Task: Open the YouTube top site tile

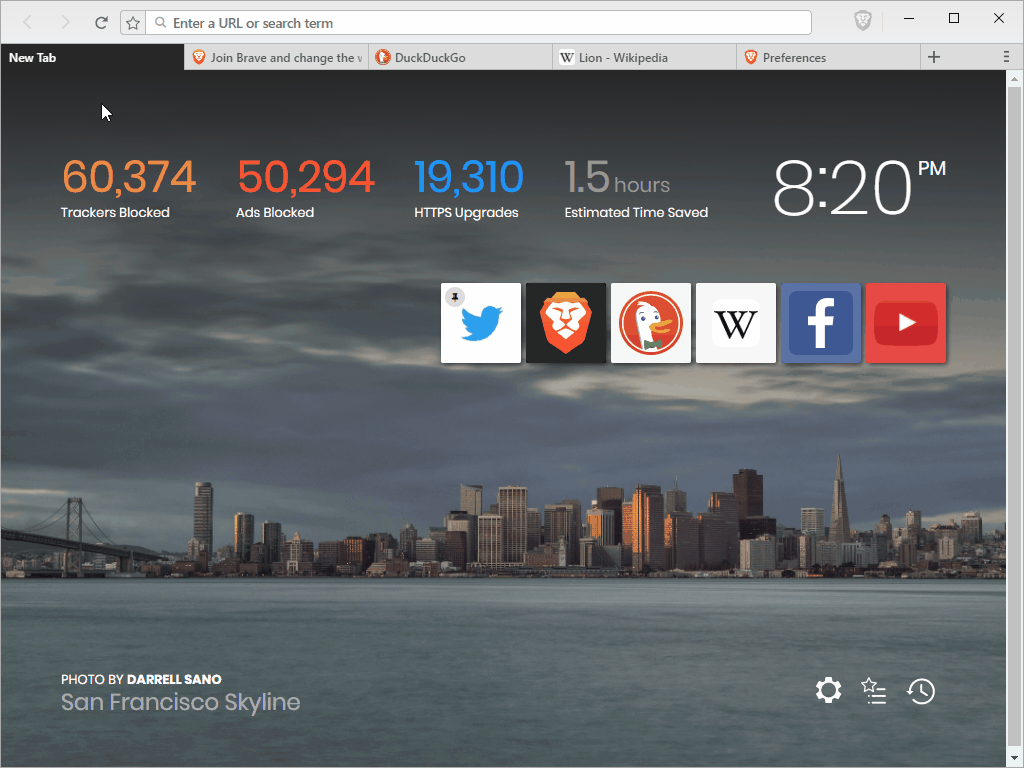Action: point(906,323)
